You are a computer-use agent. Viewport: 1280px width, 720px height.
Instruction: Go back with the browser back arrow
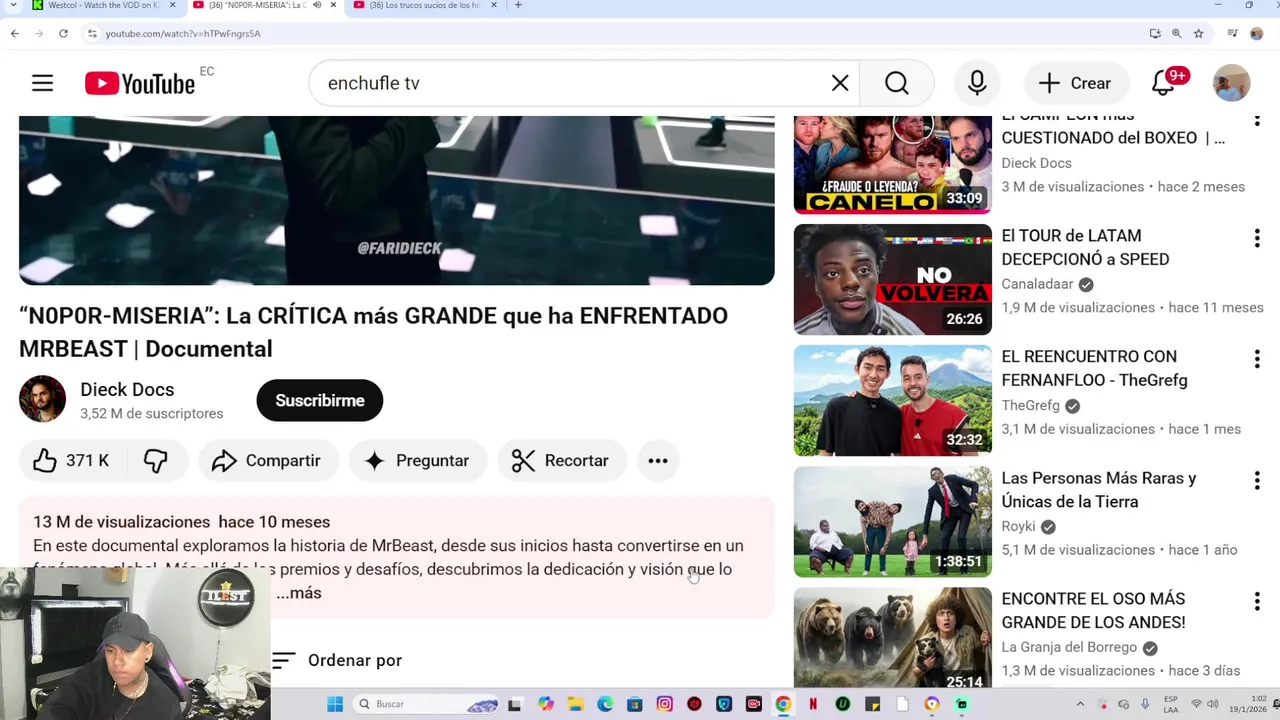click(x=15, y=33)
